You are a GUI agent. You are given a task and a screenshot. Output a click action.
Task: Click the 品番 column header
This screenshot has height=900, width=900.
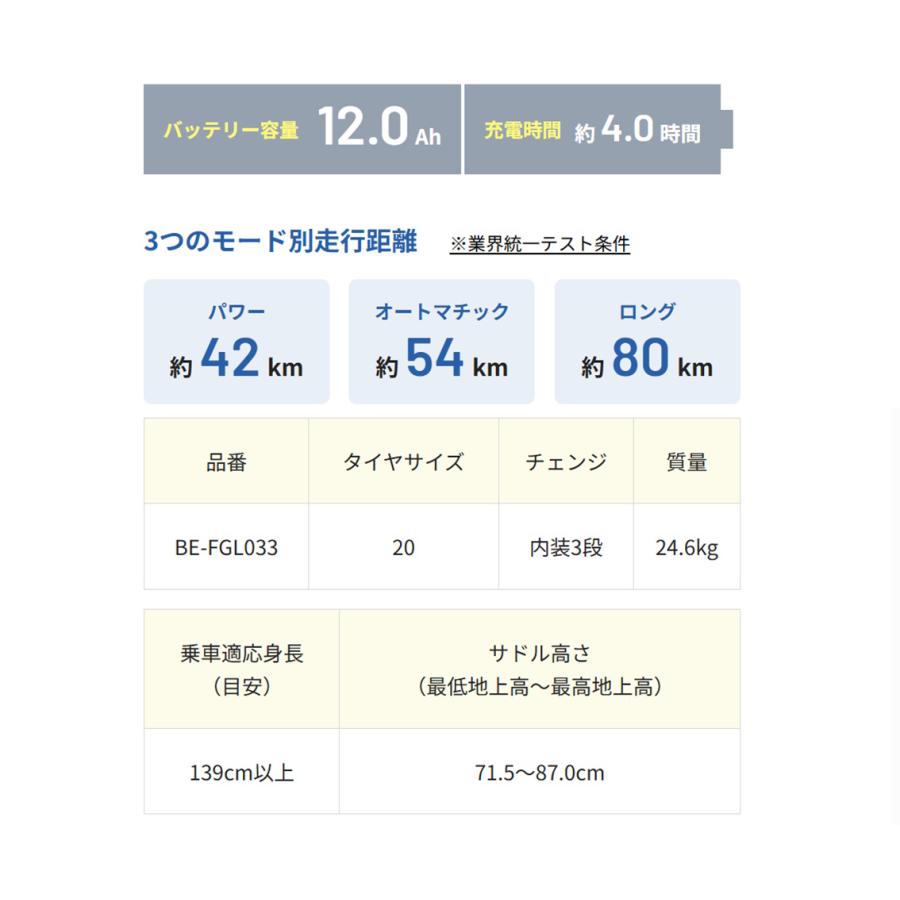[x=226, y=461]
